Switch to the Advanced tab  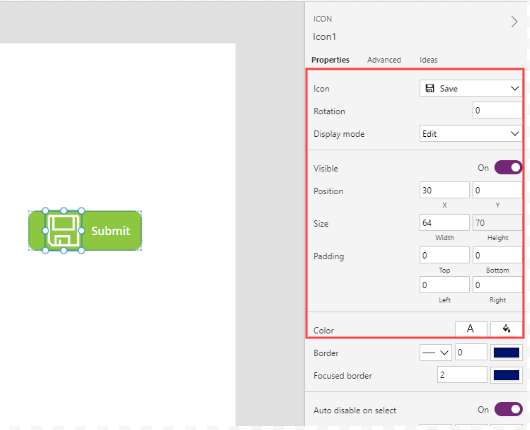click(x=384, y=60)
